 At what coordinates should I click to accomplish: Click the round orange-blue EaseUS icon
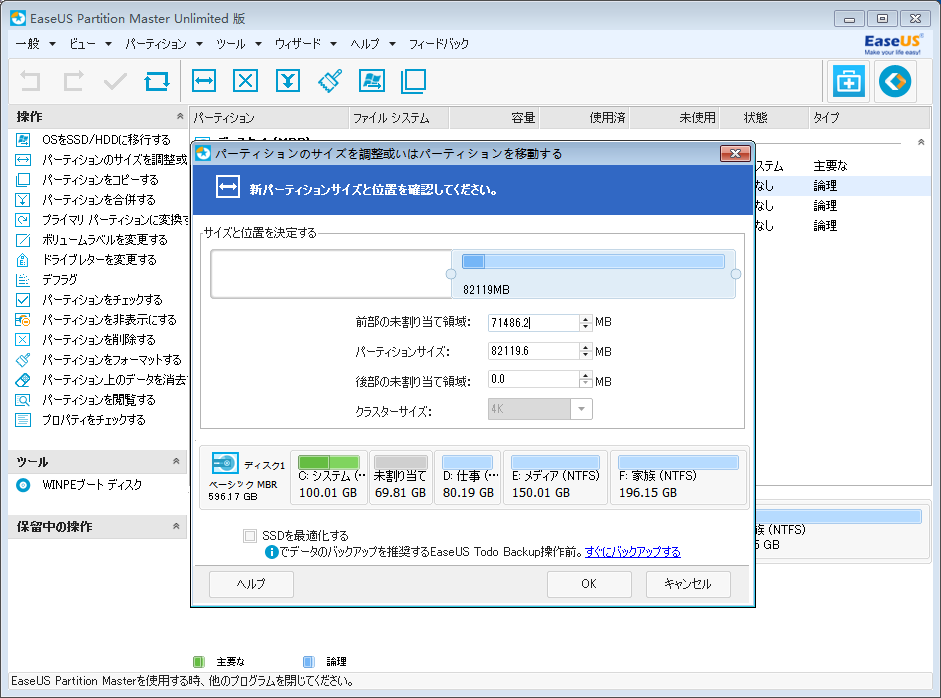(x=895, y=81)
